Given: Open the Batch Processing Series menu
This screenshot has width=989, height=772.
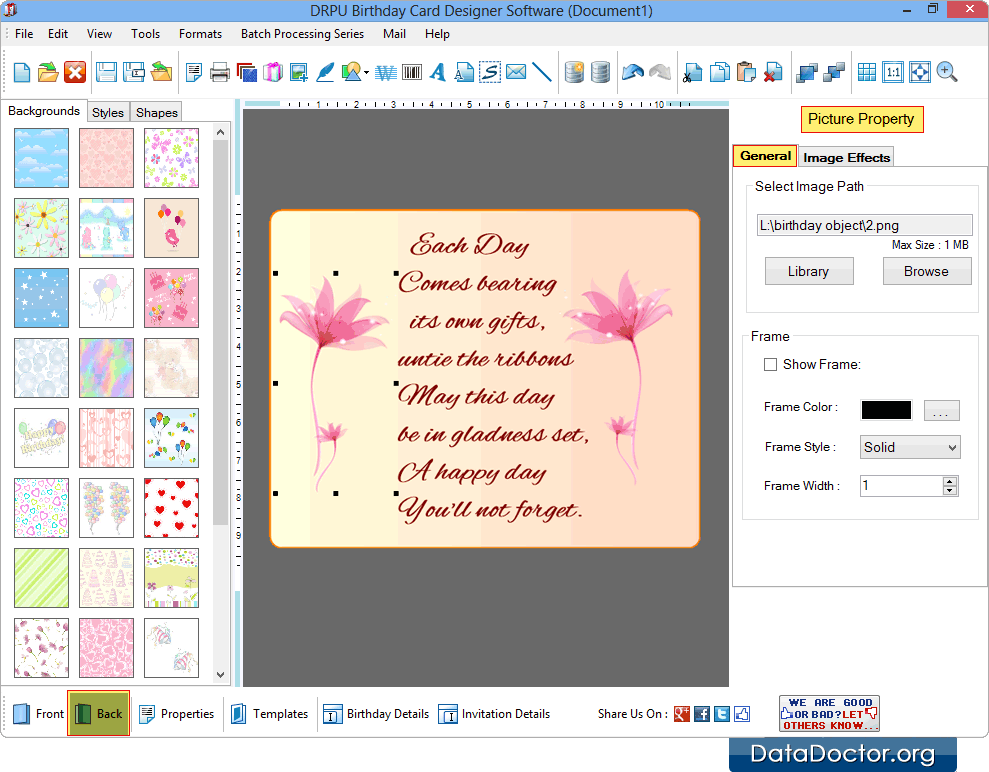Looking at the screenshot, I should pos(302,34).
